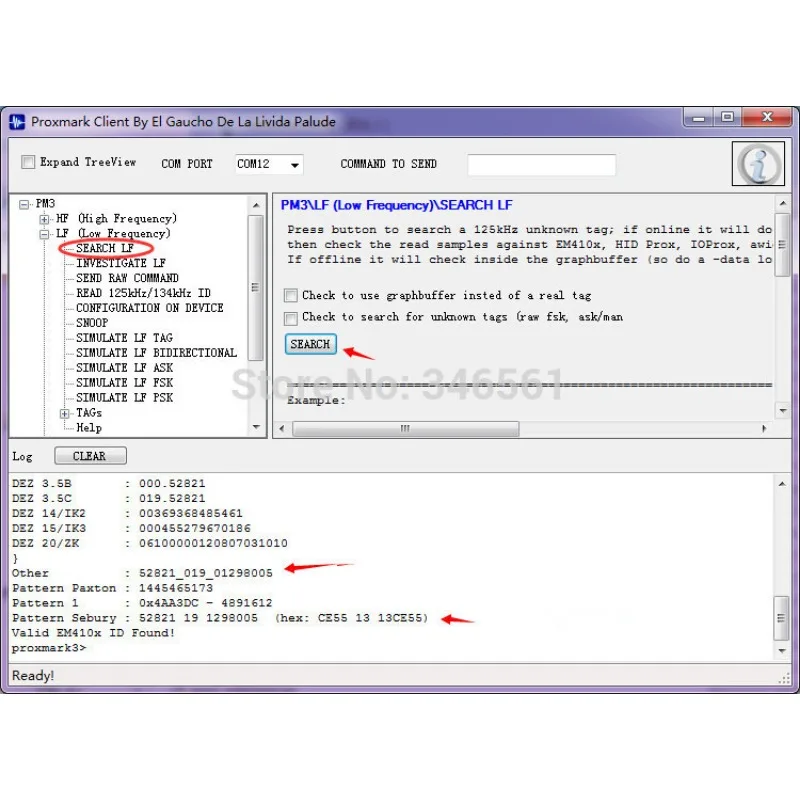Viewport: 800px width, 800px height.
Task: Minimize the Proxmark Client window
Action: 698,118
